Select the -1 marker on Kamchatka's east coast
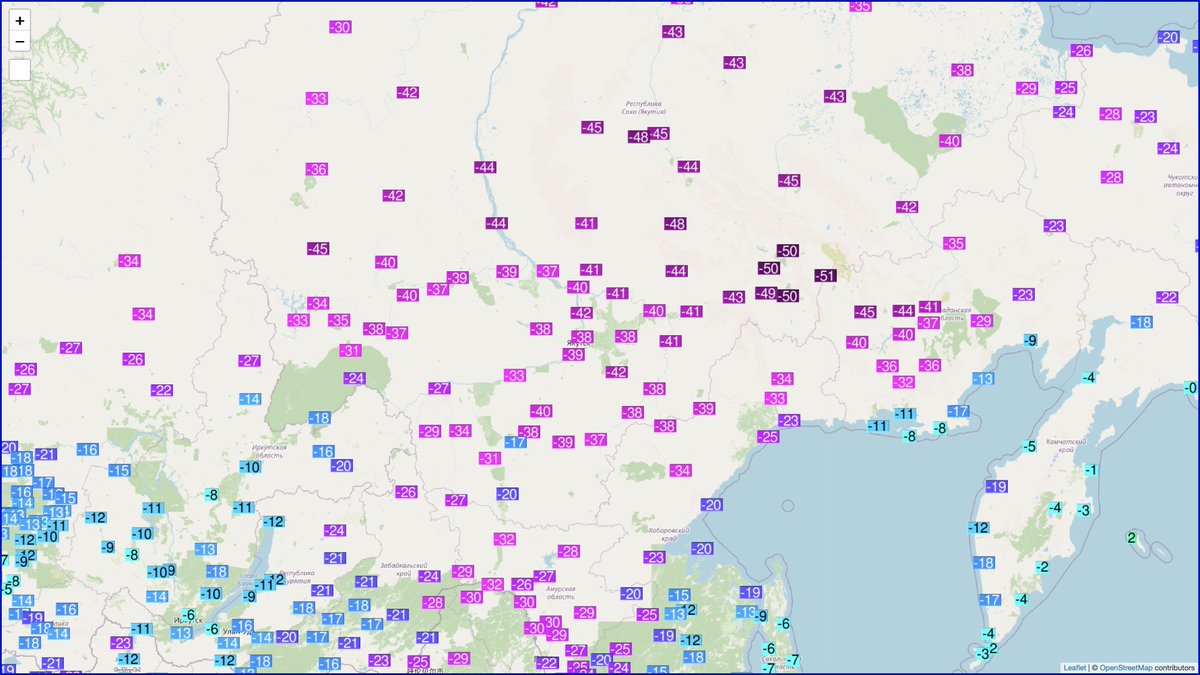1200x675 pixels. (x=1091, y=471)
